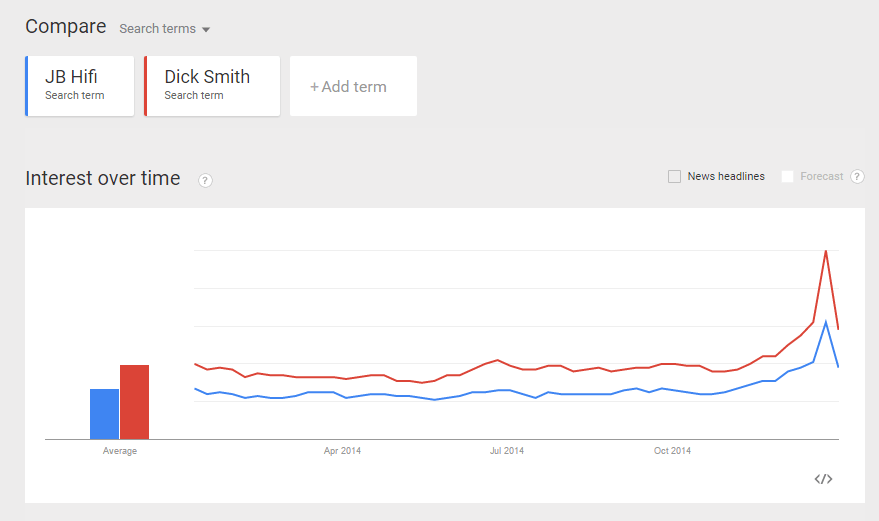This screenshot has width=879, height=521.
Task: Click the blue average bar for JB Hifi
Action: (x=104, y=414)
